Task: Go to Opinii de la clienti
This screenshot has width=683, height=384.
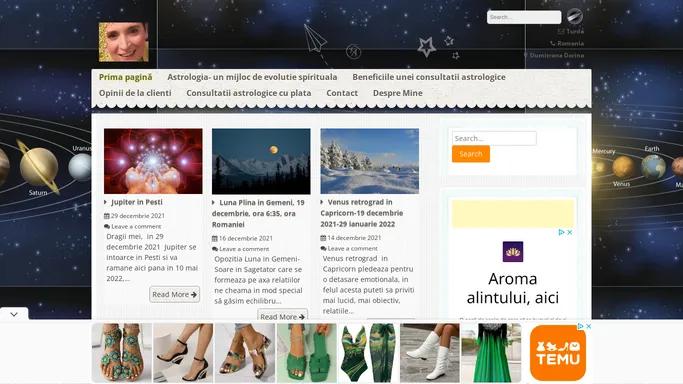Action: coord(135,93)
